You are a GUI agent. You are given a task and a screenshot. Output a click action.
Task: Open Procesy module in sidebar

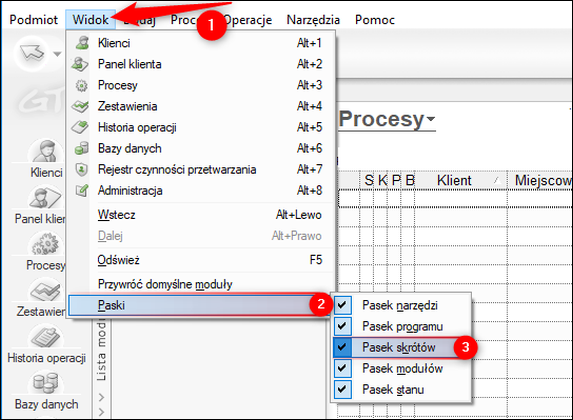pos(45,251)
